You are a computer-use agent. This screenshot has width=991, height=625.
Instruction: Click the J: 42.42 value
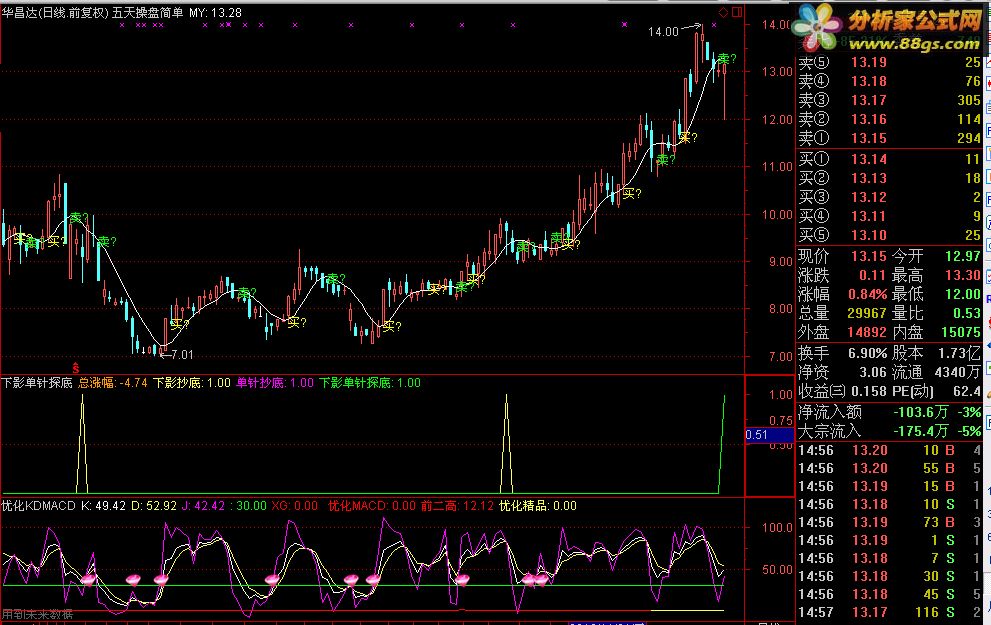(x=204, y=506)
